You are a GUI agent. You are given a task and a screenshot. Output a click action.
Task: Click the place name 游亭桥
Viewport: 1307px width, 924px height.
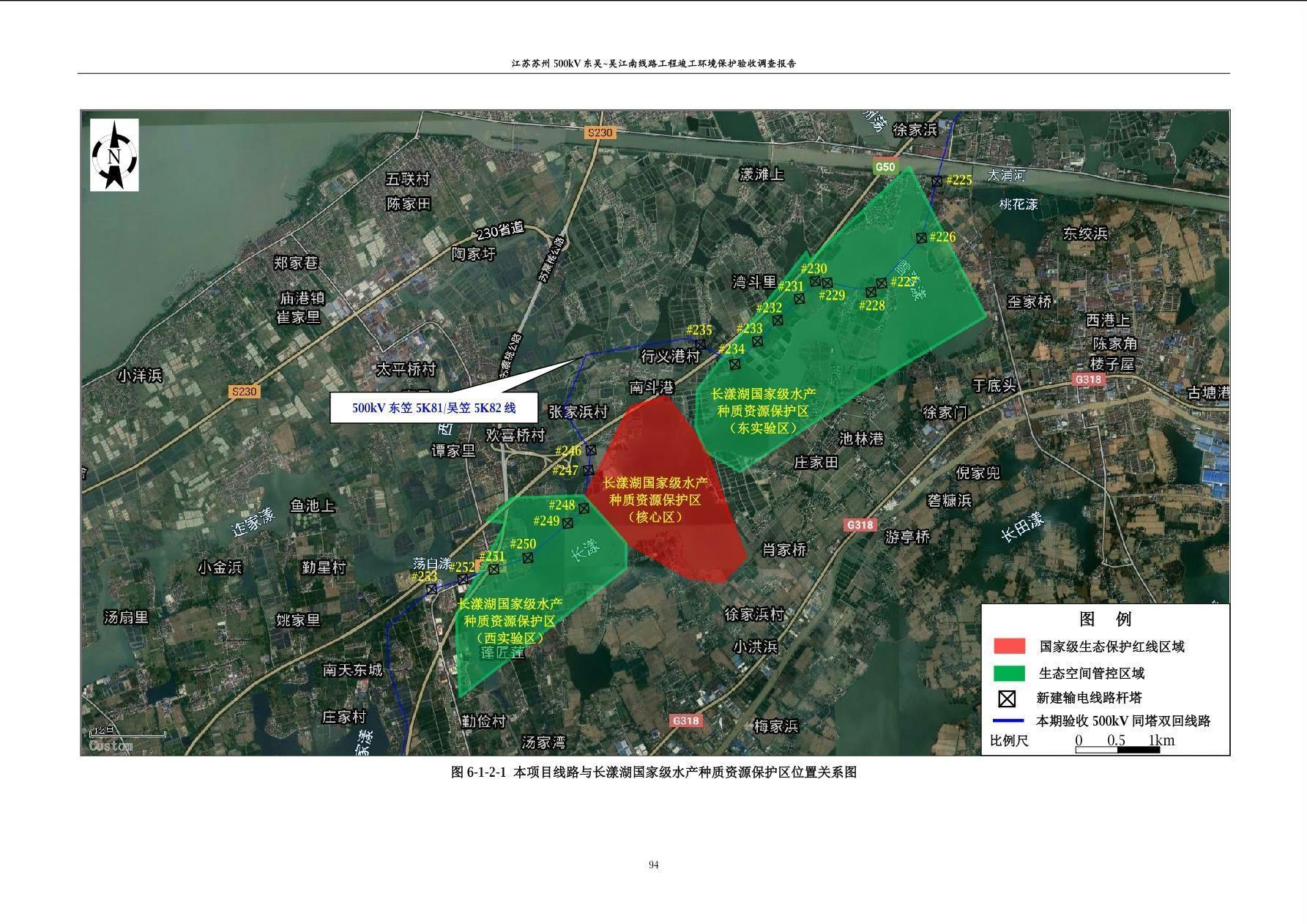pyautogui.click(x=907, y=537)
